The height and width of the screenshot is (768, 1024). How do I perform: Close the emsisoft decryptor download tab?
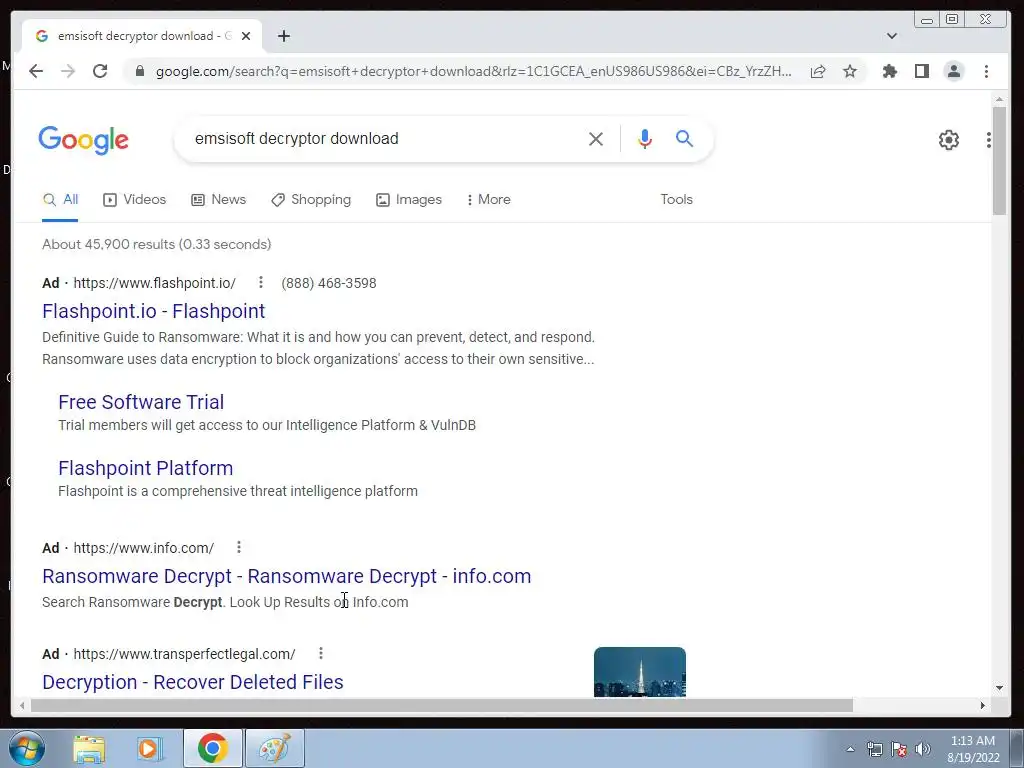tap(246, 36)
